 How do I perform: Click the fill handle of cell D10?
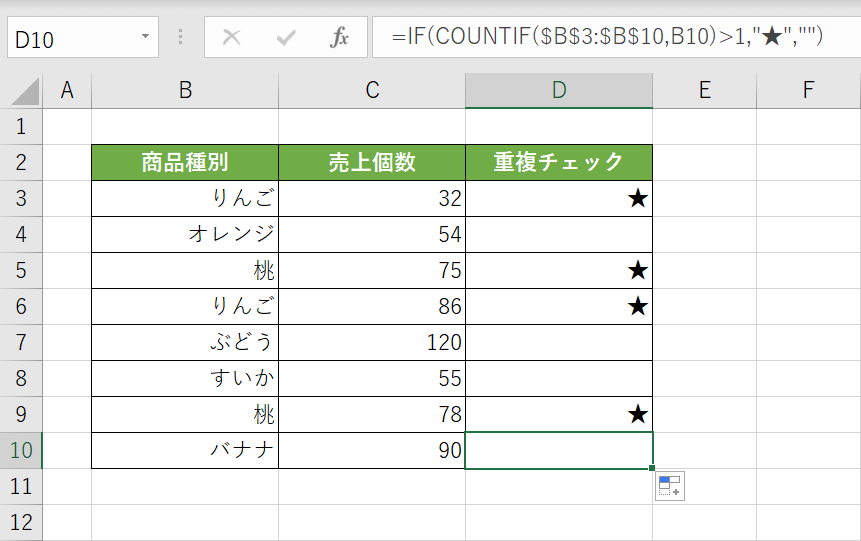652,468
